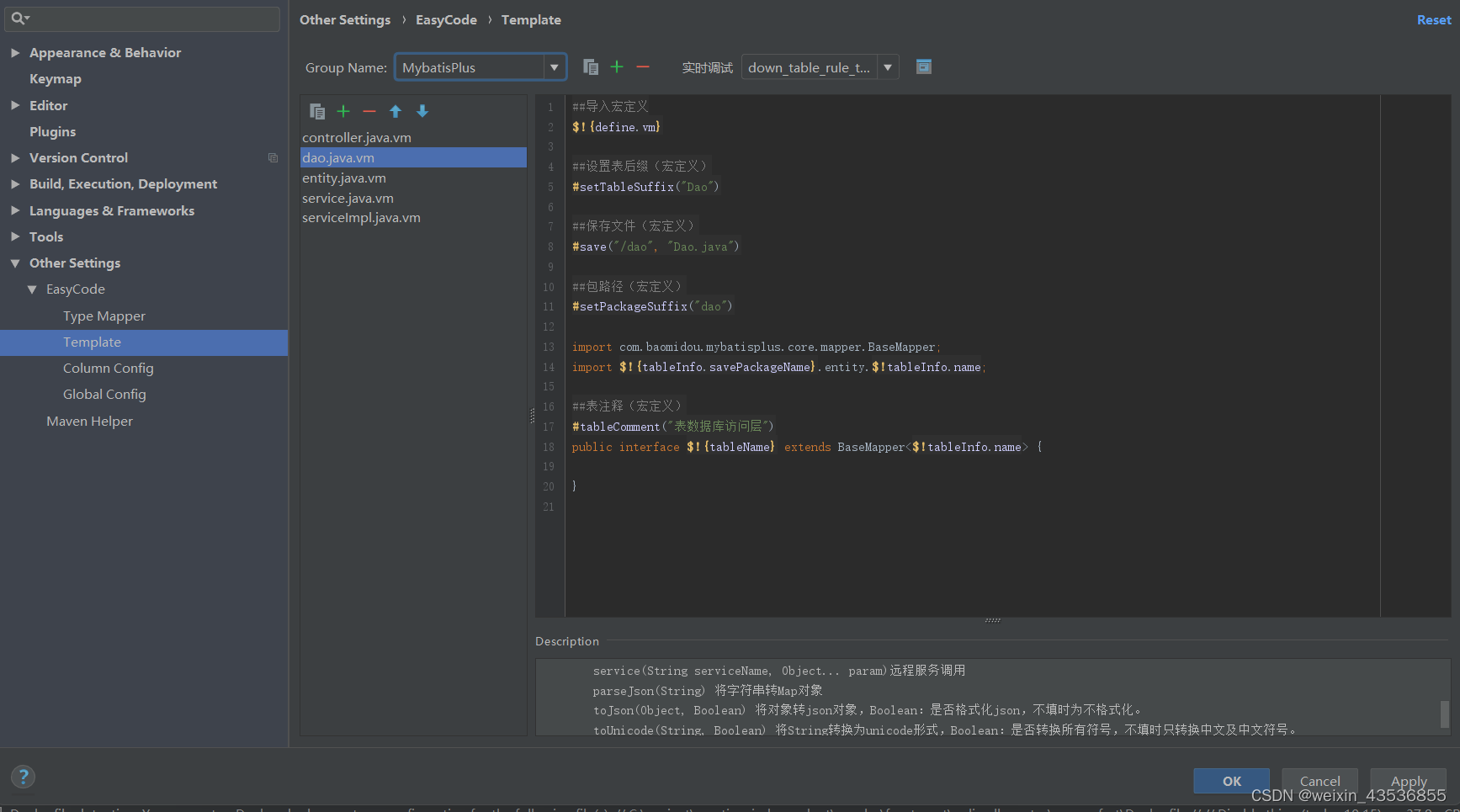This screenshot has height=812, width=1460.
Task: Open Column Config page
Action: click(109, 369)
